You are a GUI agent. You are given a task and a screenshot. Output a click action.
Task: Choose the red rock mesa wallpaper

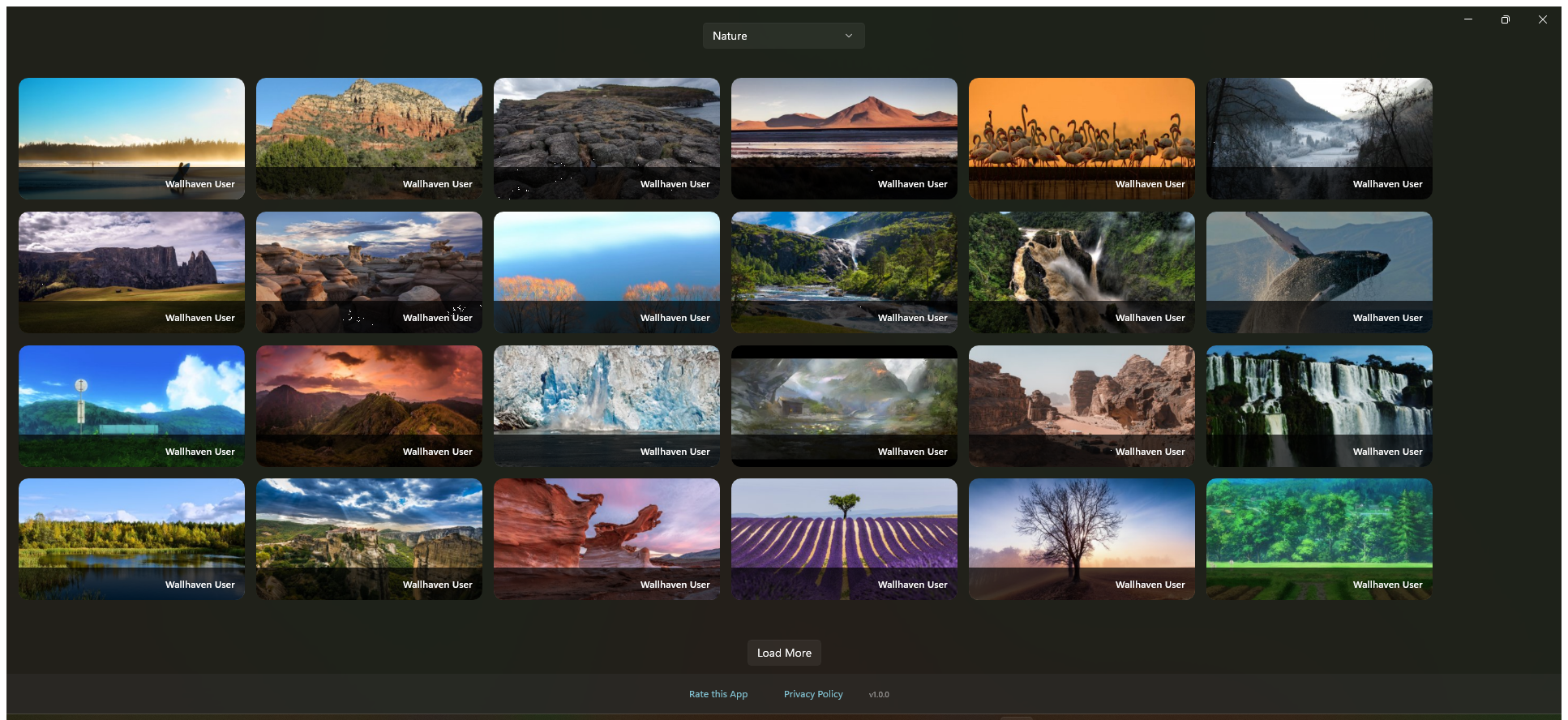point(369,139)
